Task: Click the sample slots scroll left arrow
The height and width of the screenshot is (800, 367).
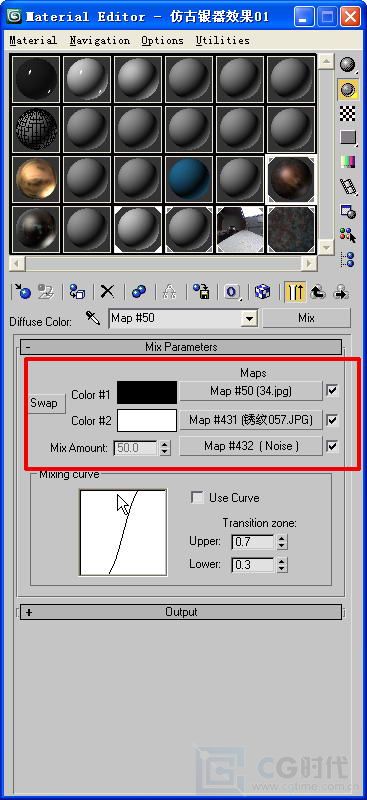Action: pyautogui.click(x=17, y=263)
